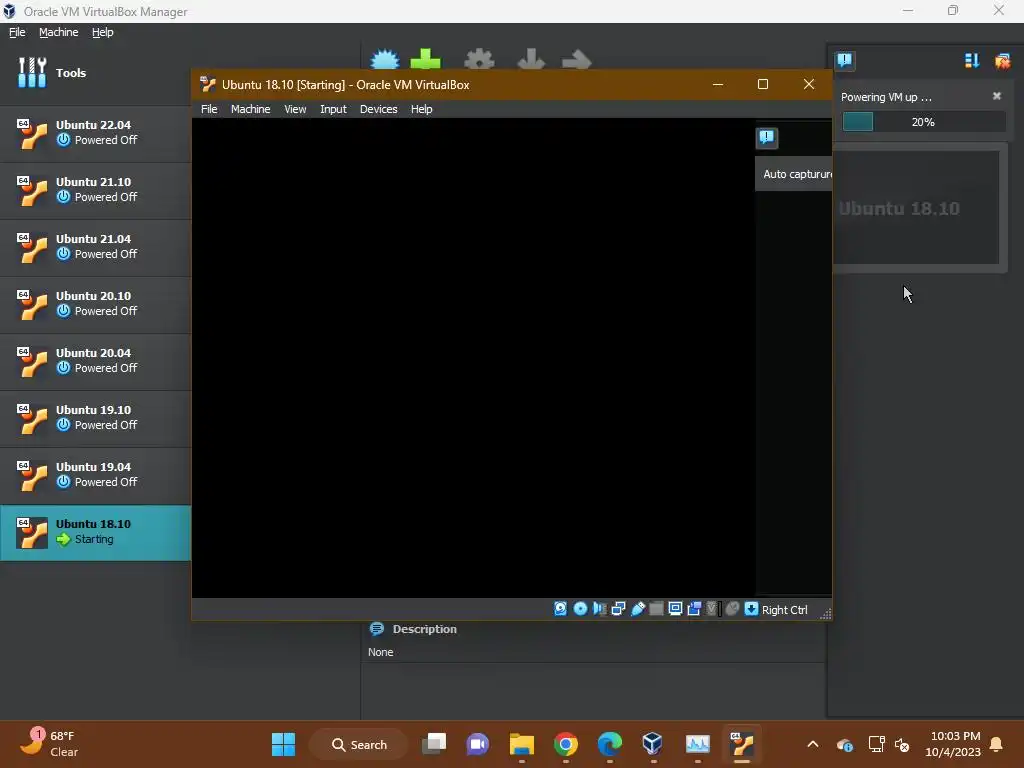Open the Input menu

point(333,109)
